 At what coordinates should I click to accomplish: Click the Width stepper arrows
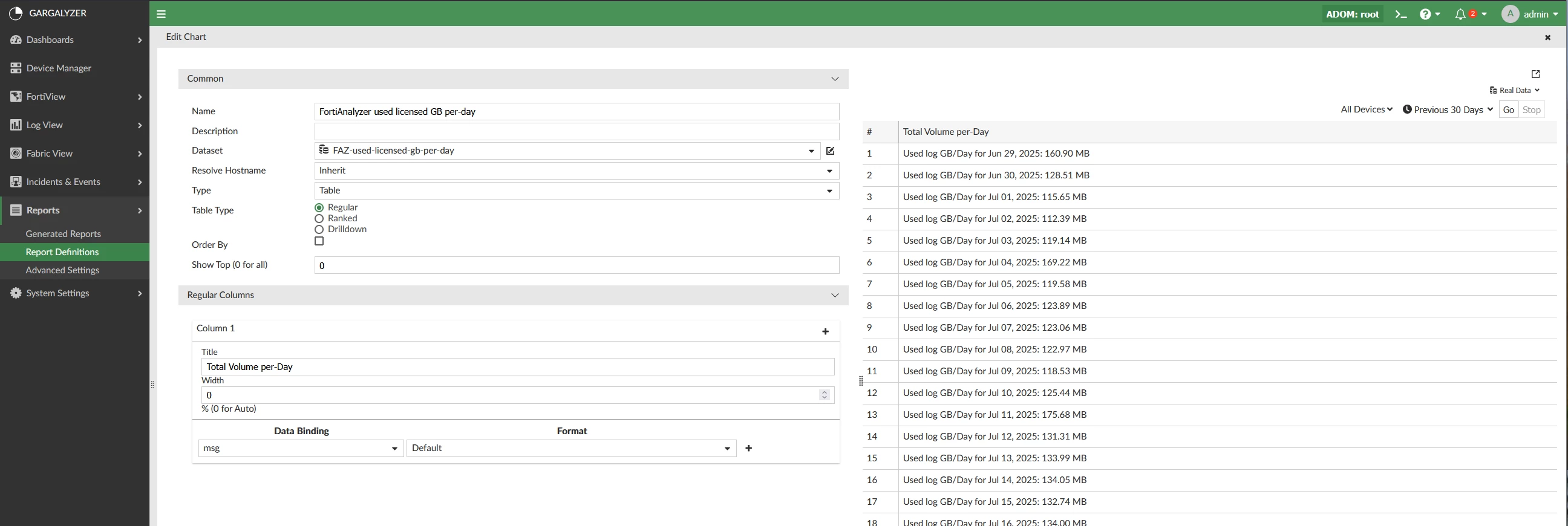point(825,395)
